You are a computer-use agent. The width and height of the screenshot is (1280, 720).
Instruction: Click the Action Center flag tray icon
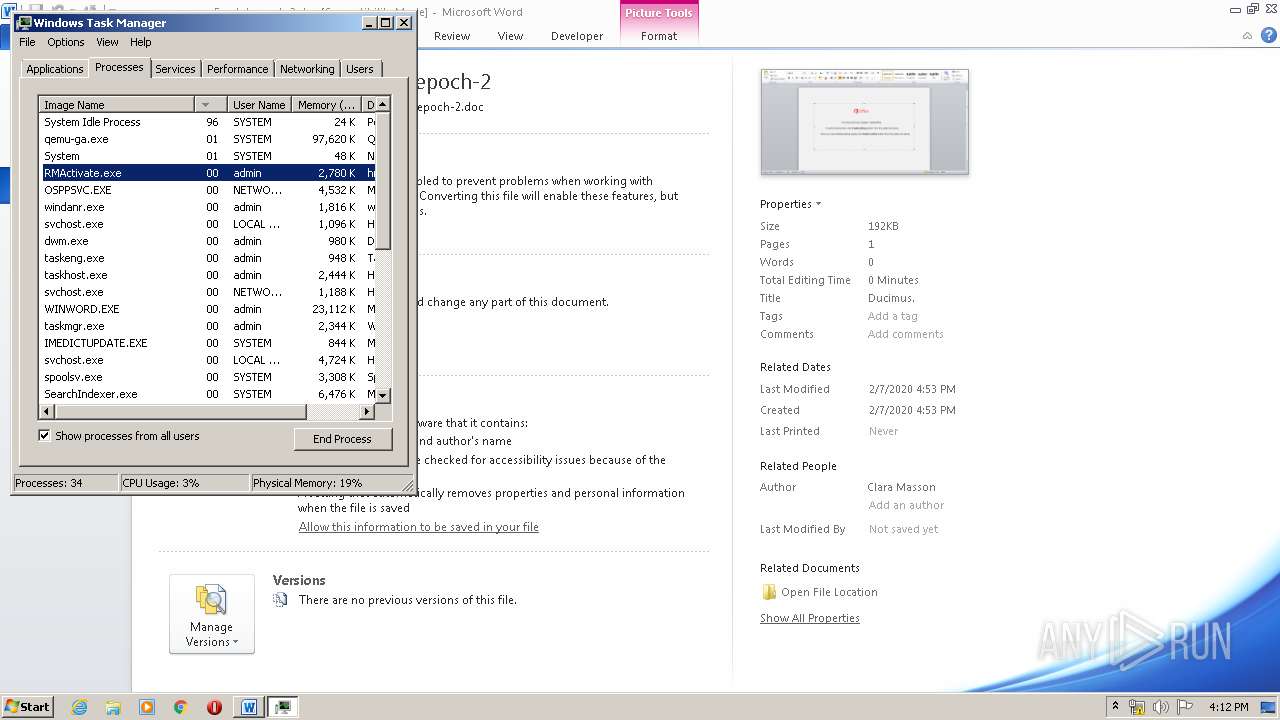click(x=1186, y=707)
